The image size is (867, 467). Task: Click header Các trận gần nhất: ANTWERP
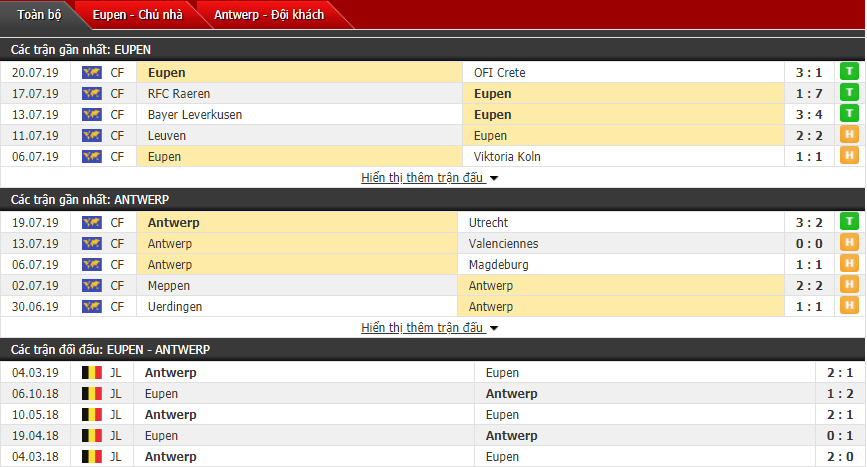point(90,200)
